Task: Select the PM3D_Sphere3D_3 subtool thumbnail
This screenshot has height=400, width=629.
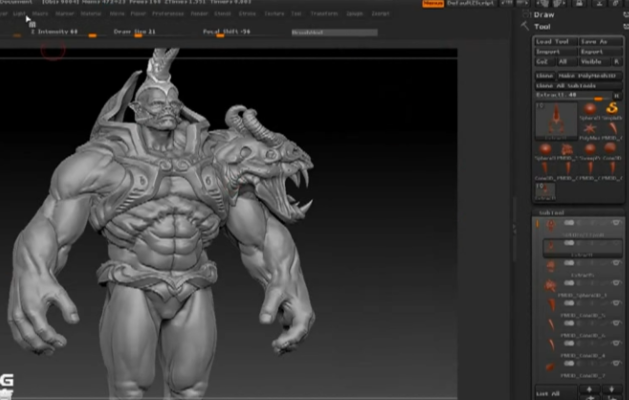Action: 551,285
